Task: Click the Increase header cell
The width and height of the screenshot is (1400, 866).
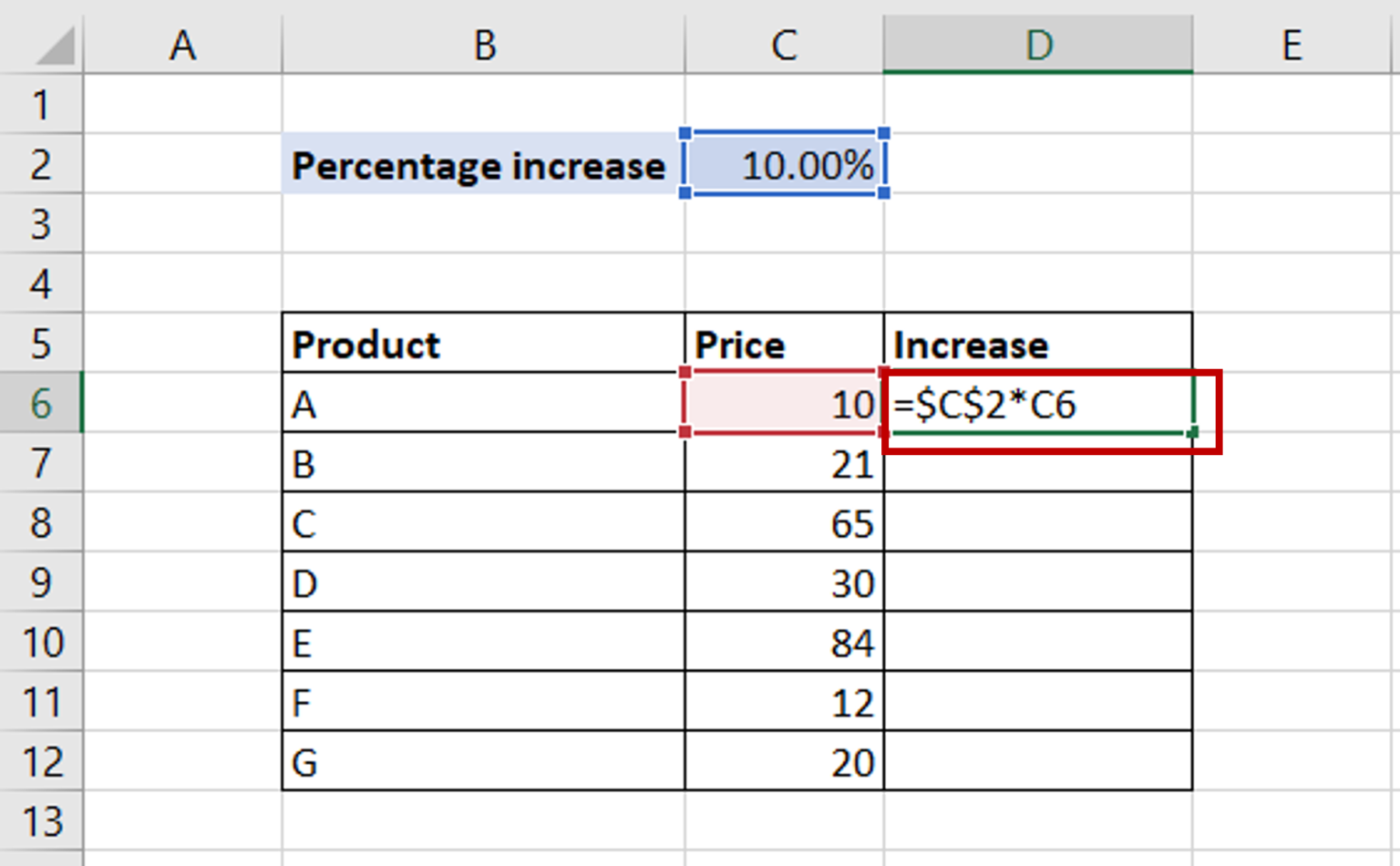Action: [1037, 345]
